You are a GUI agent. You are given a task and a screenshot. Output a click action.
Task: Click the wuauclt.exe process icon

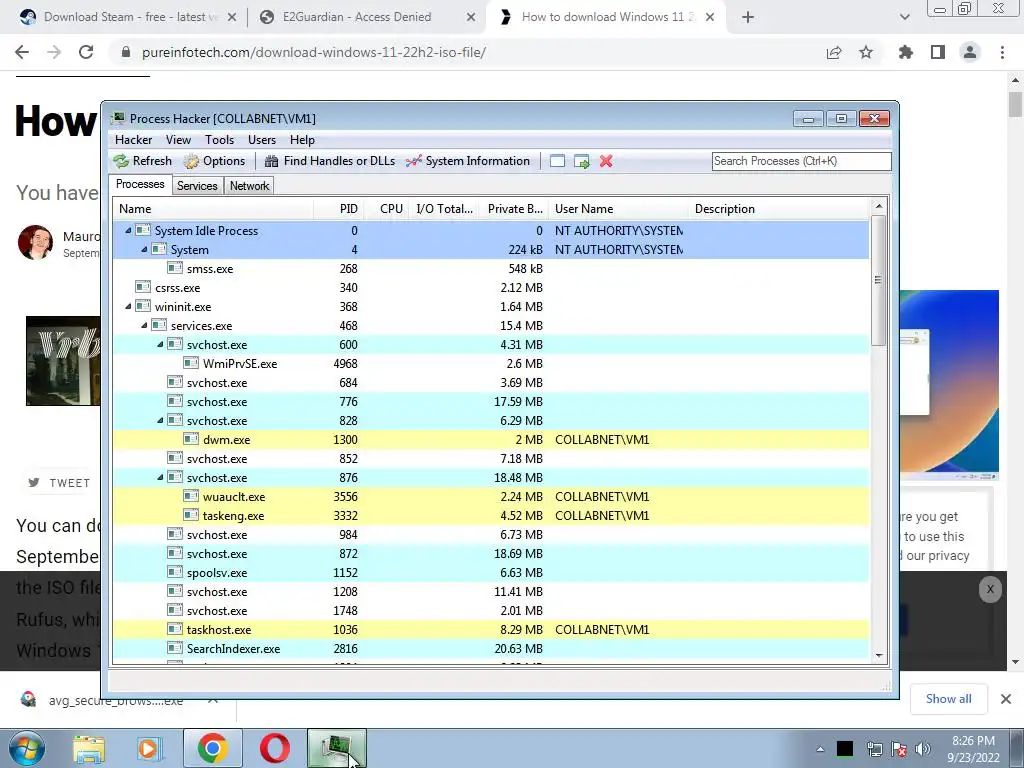191,496
